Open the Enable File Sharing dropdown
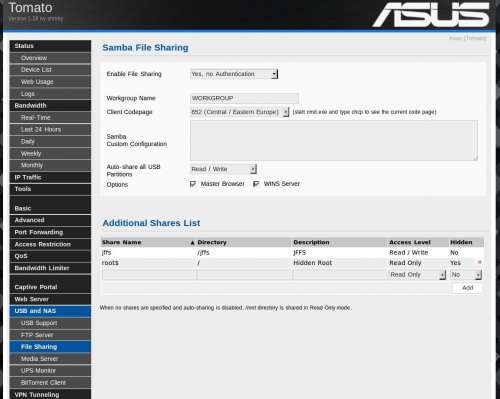The image size is (500, 399). coord(234,74)
